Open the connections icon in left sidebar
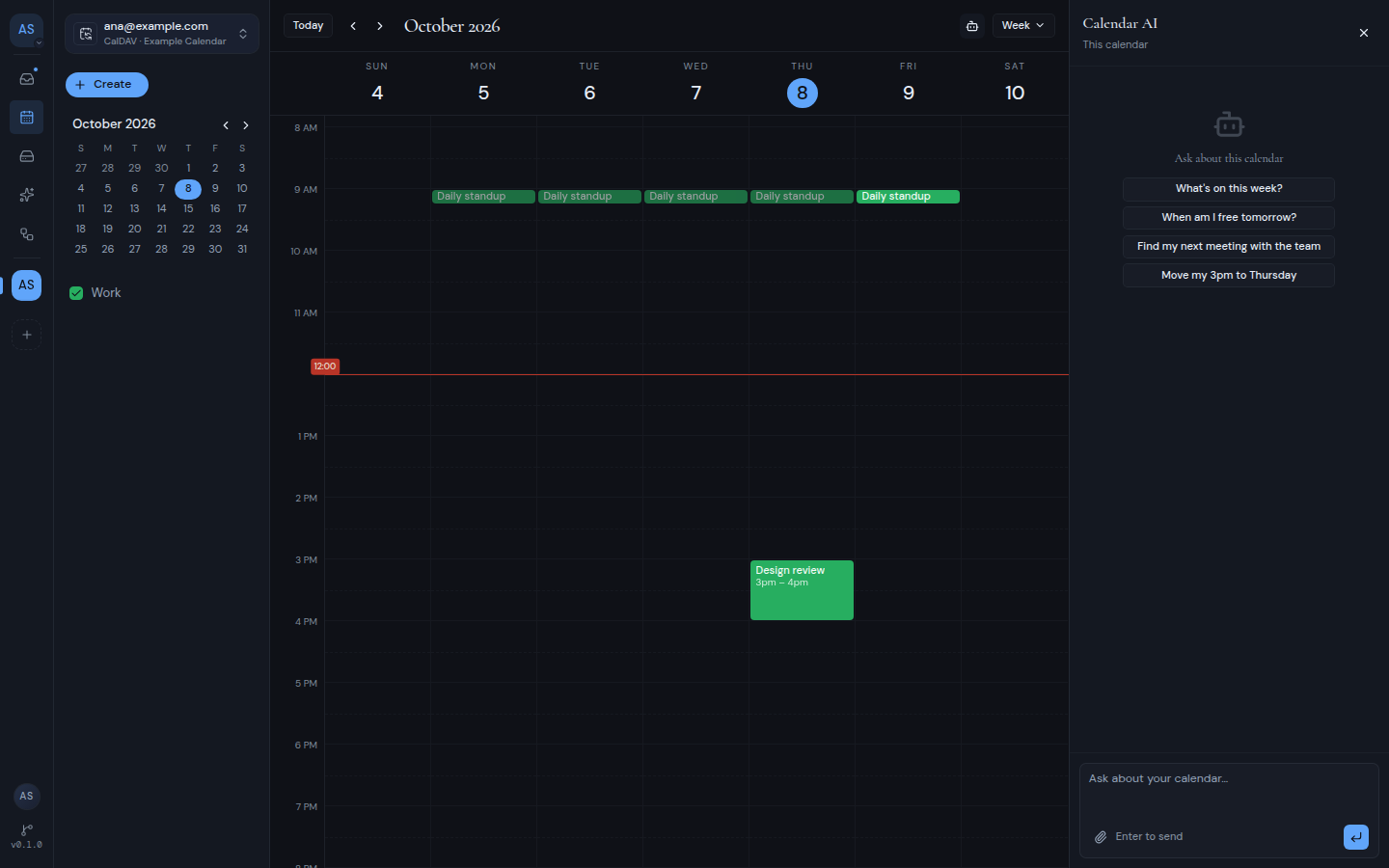 point(27,234)
